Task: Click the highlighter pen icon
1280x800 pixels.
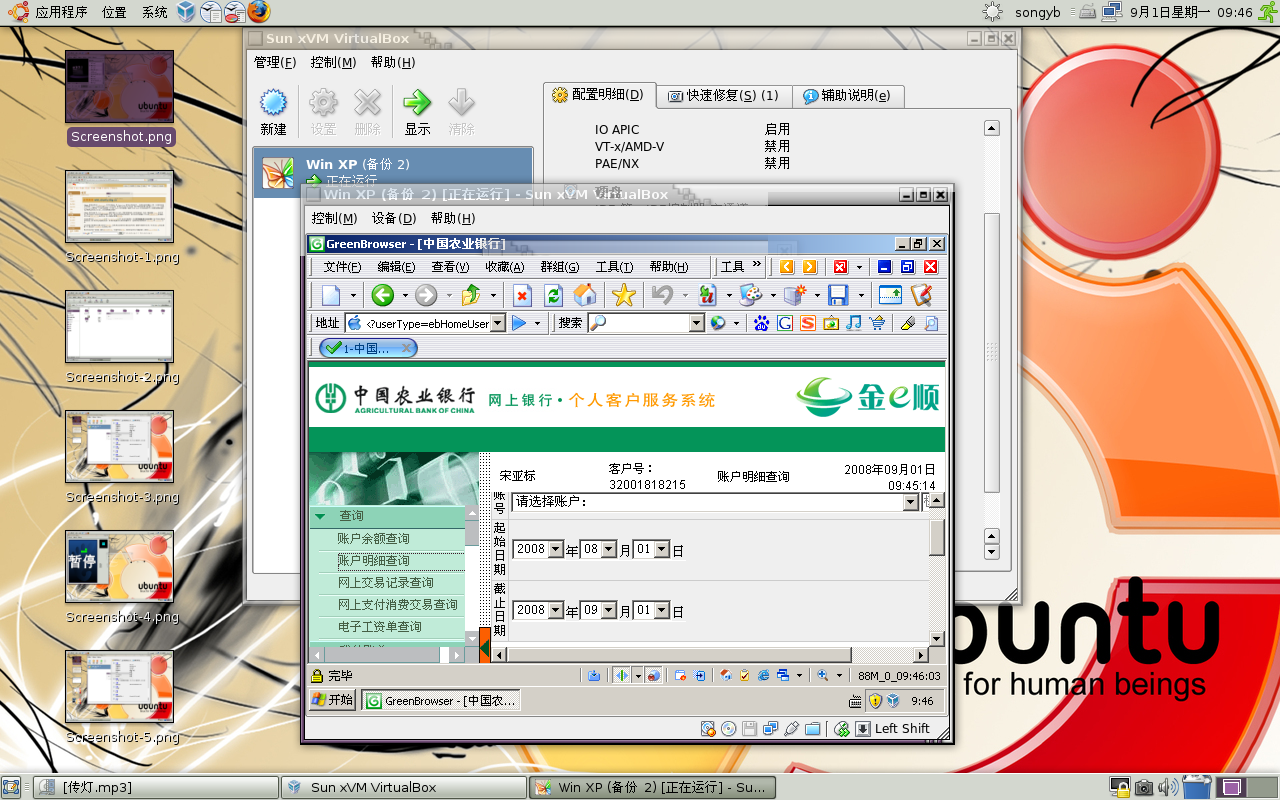Action: pyautogui.click(x=908, y=323)
